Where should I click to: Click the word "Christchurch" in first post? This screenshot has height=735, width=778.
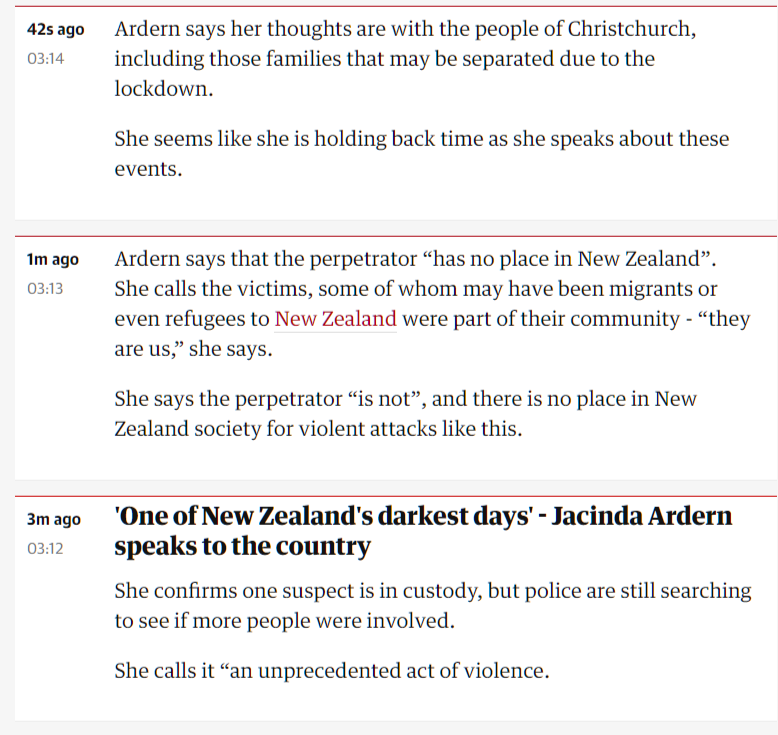coord(629,29)
